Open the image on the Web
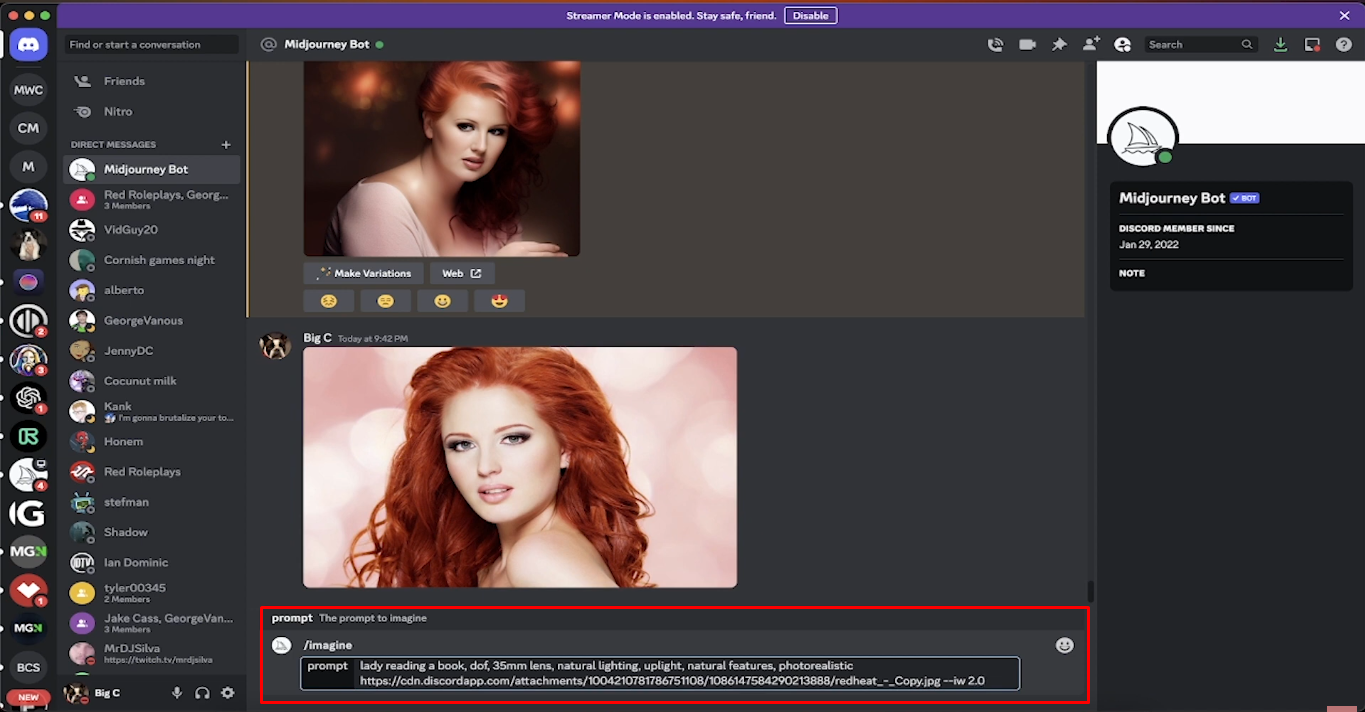1365x712 pixels. [462, 272]
